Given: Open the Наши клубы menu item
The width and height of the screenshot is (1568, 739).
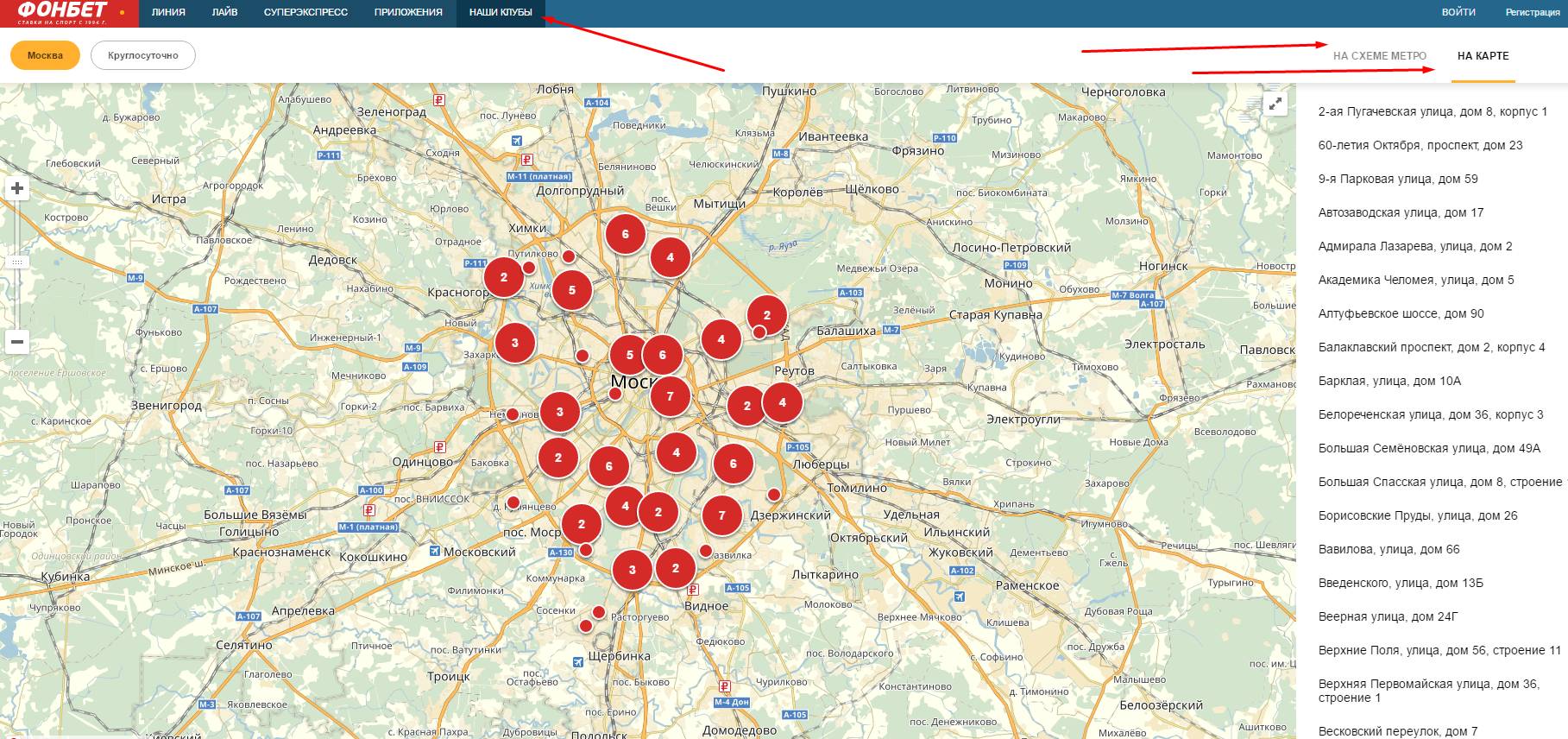Looking at the screenshot, I should [501, 13].
